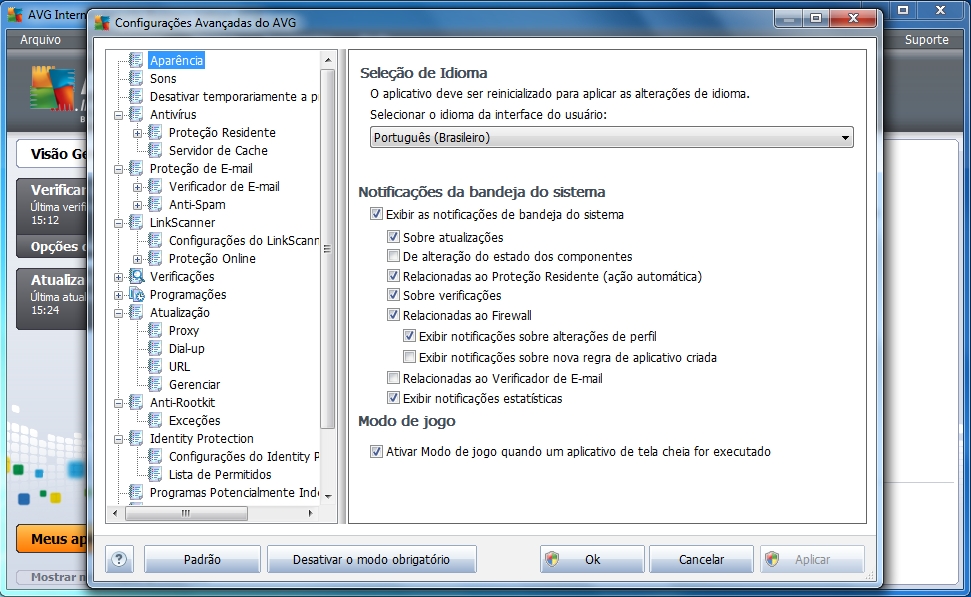This screenshot has width=971, height=597.
Task: Enable De alteração do estado dos componentes
Action: coord(393,256)
